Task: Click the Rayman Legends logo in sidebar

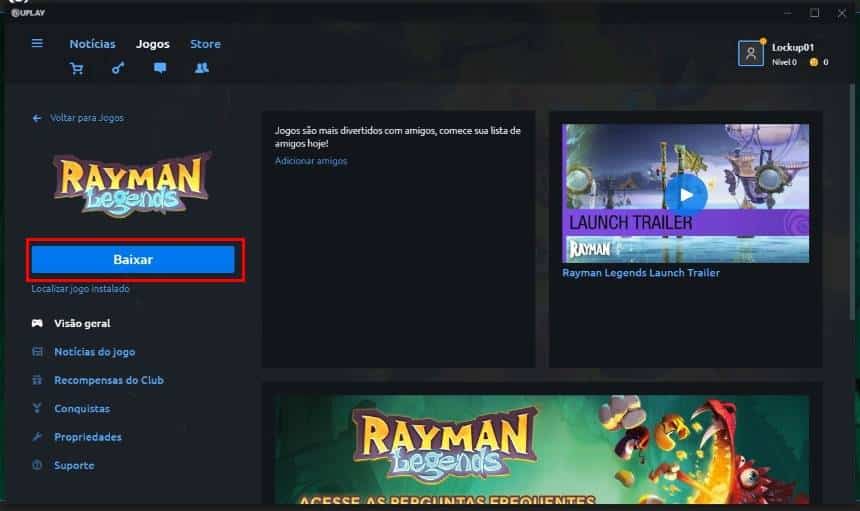Action: 132,184
